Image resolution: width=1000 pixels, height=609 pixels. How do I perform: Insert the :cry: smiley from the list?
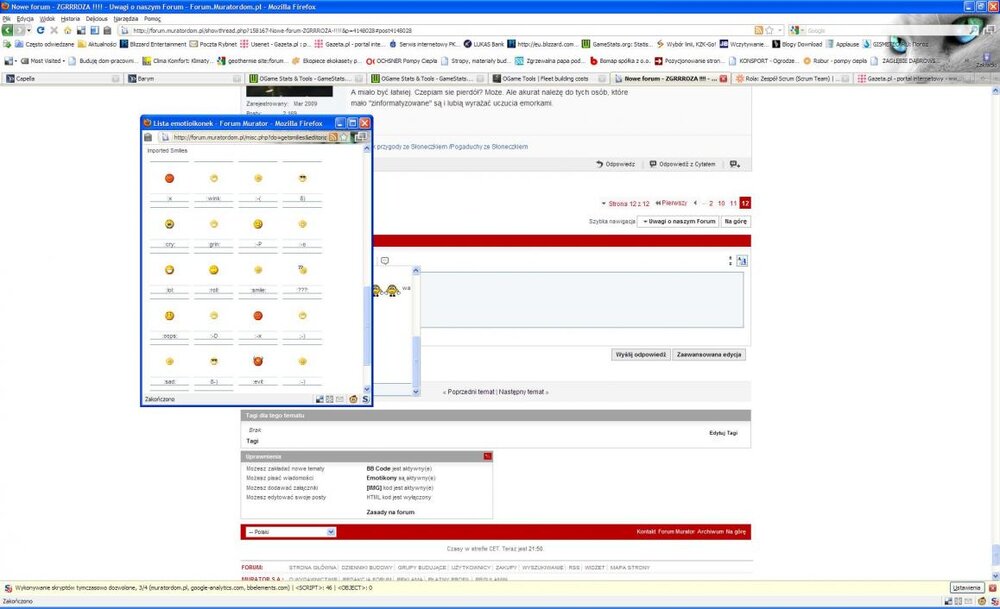(170, 222)
